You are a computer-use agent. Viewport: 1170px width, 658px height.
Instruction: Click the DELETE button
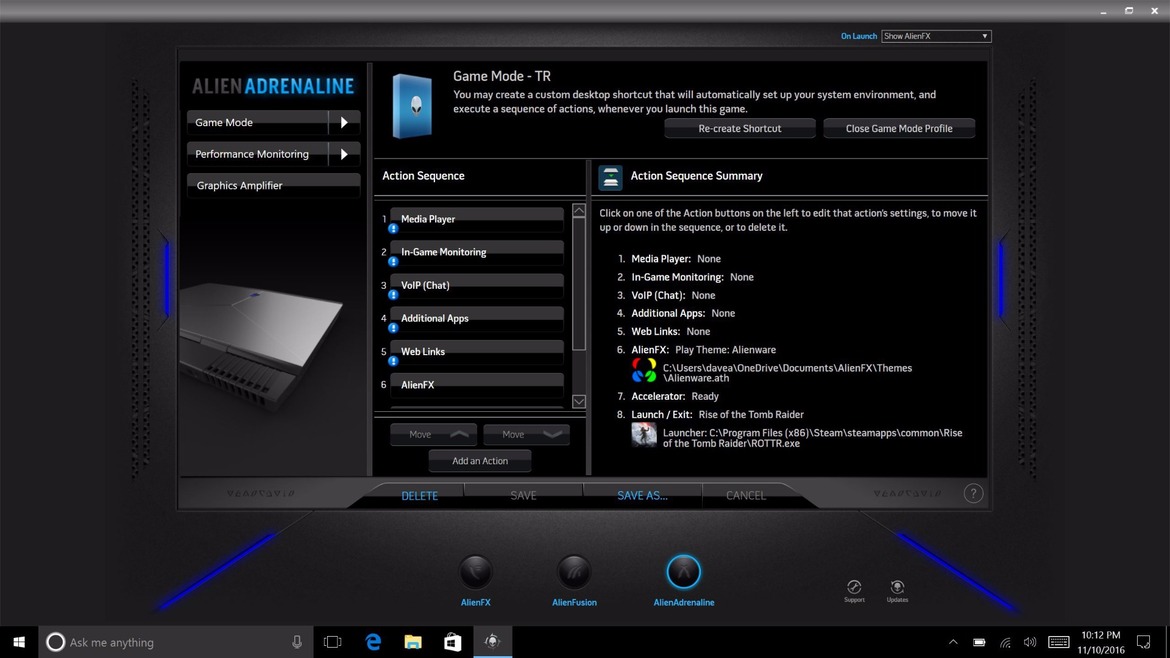coord(419,495)
